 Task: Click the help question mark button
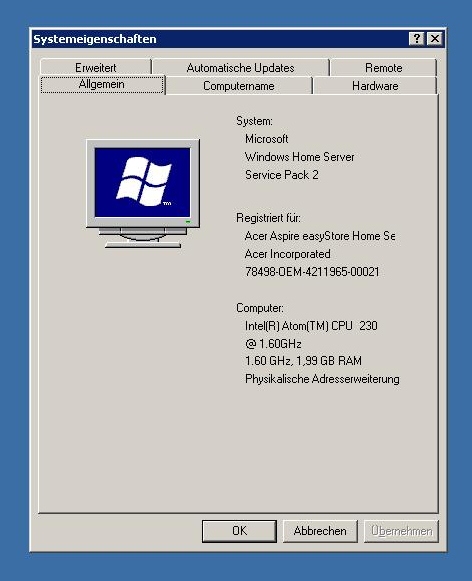coord(416,39)
